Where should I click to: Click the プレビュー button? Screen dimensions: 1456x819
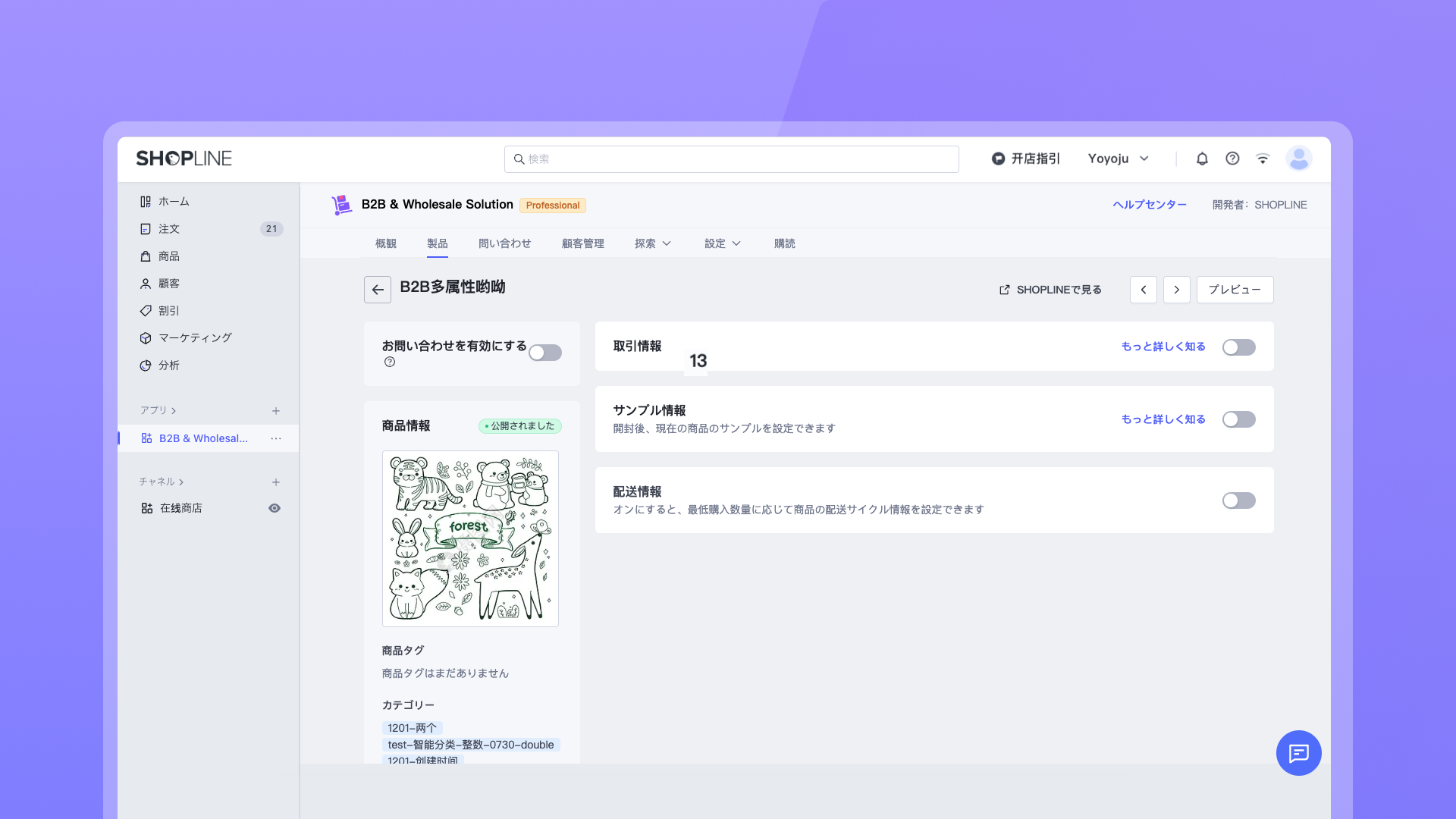point(1234,290)
